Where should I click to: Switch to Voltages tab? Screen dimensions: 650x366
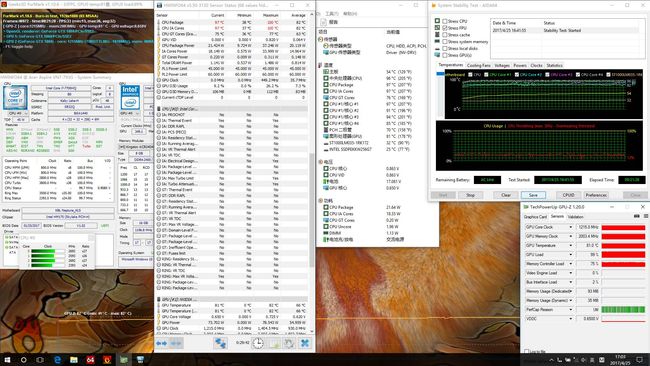502,65
